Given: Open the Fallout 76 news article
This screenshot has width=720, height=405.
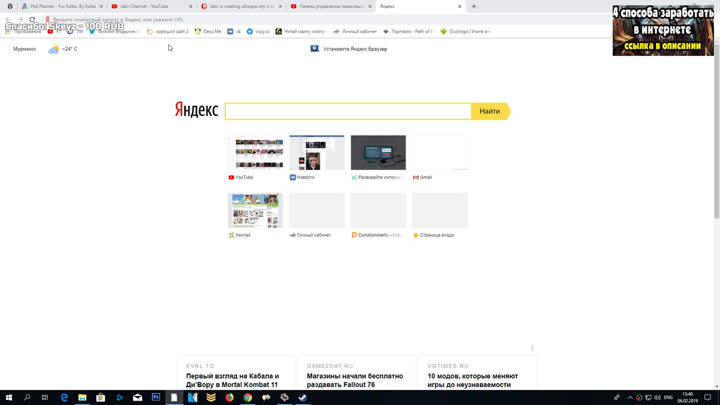Looking at the screenshot, I should 355,380.
